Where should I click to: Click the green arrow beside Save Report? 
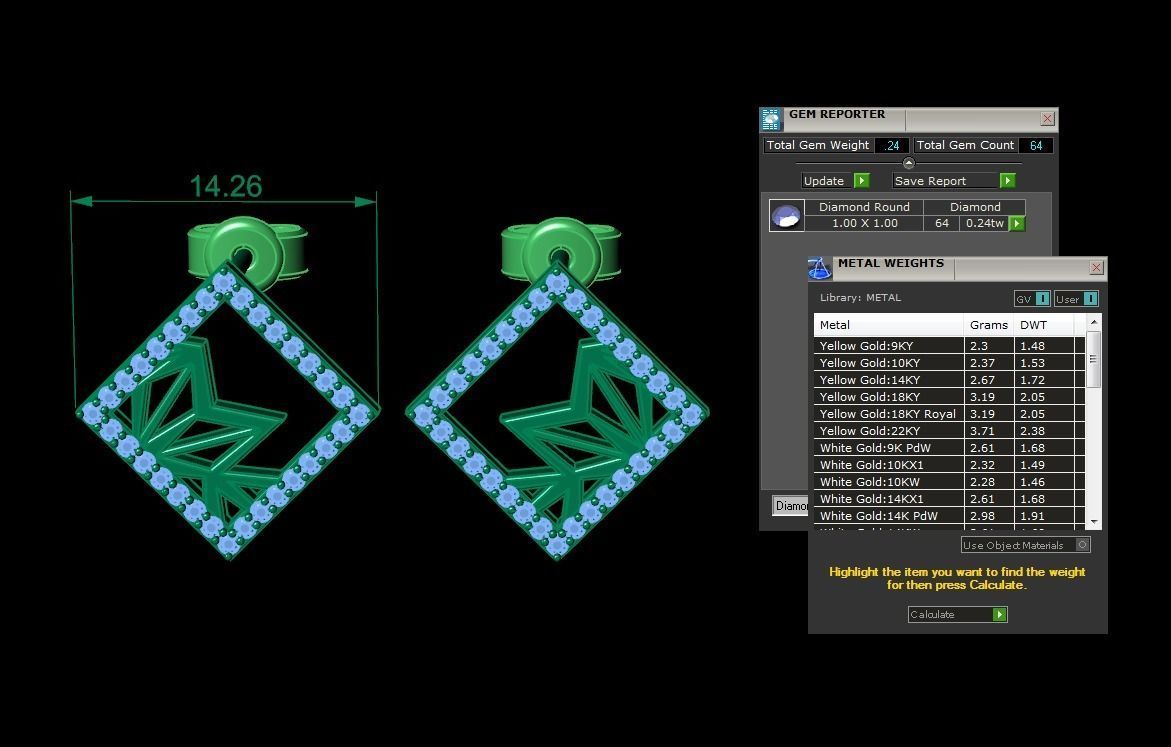pyautogui.click(x=1007, y=181)
